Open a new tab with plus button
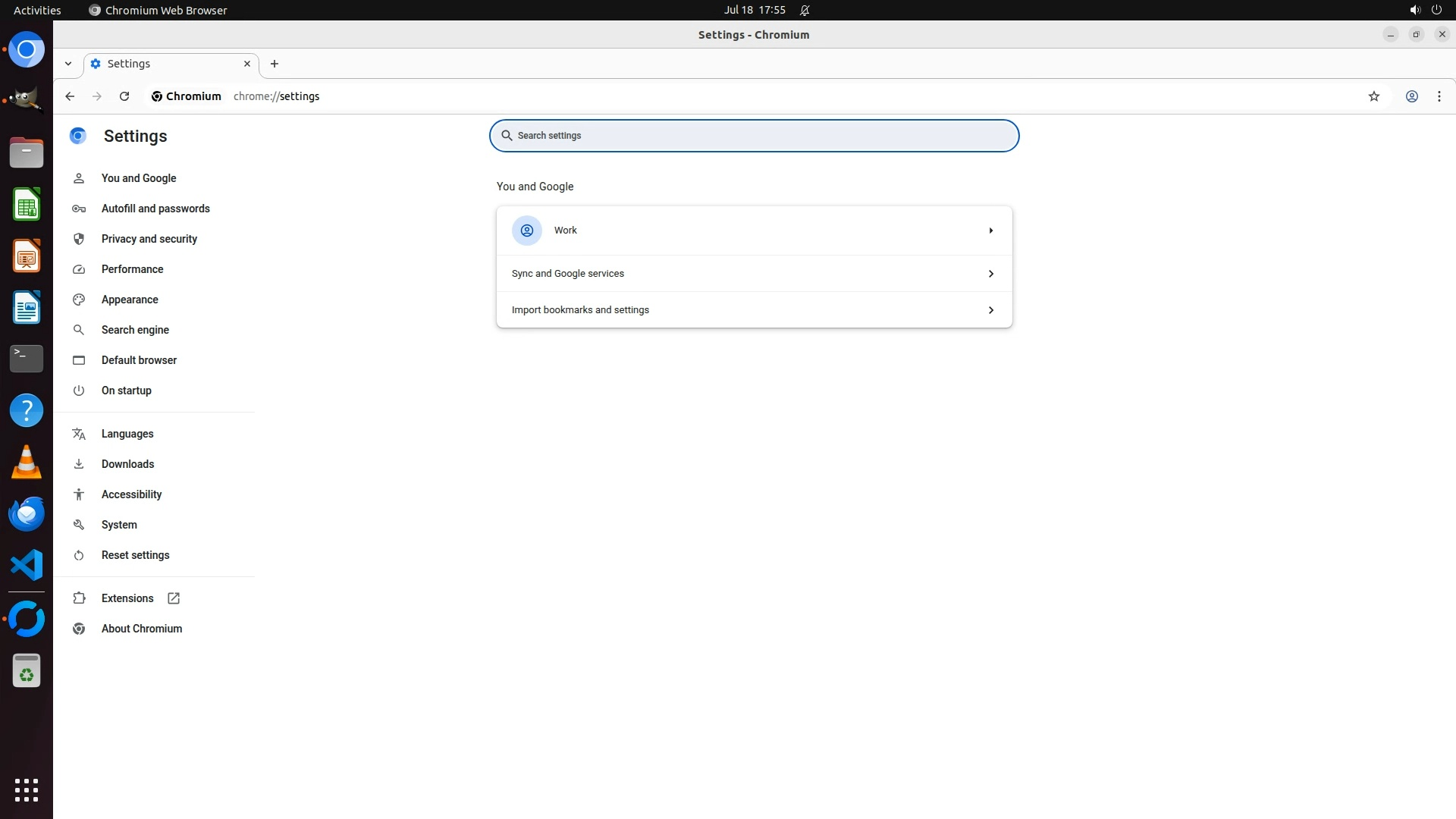This screenshot has width=1456, height=819. point(275,64)
